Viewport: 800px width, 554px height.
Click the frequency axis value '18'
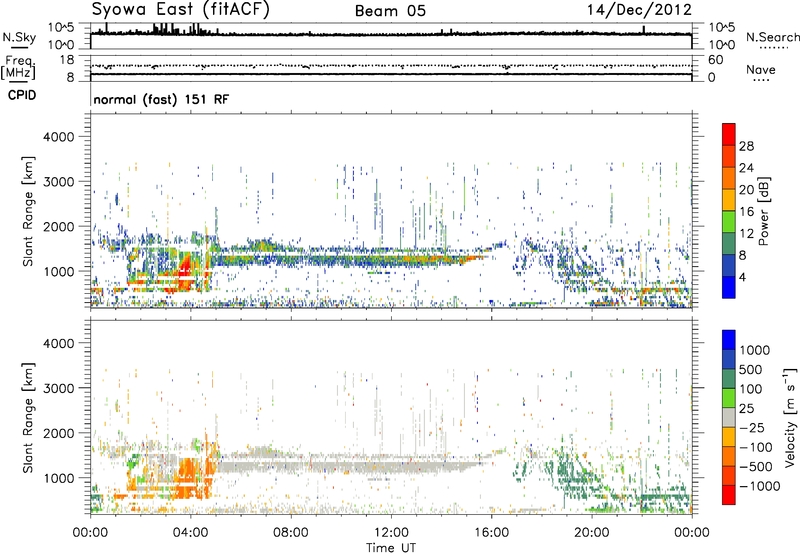coord(67,60)
